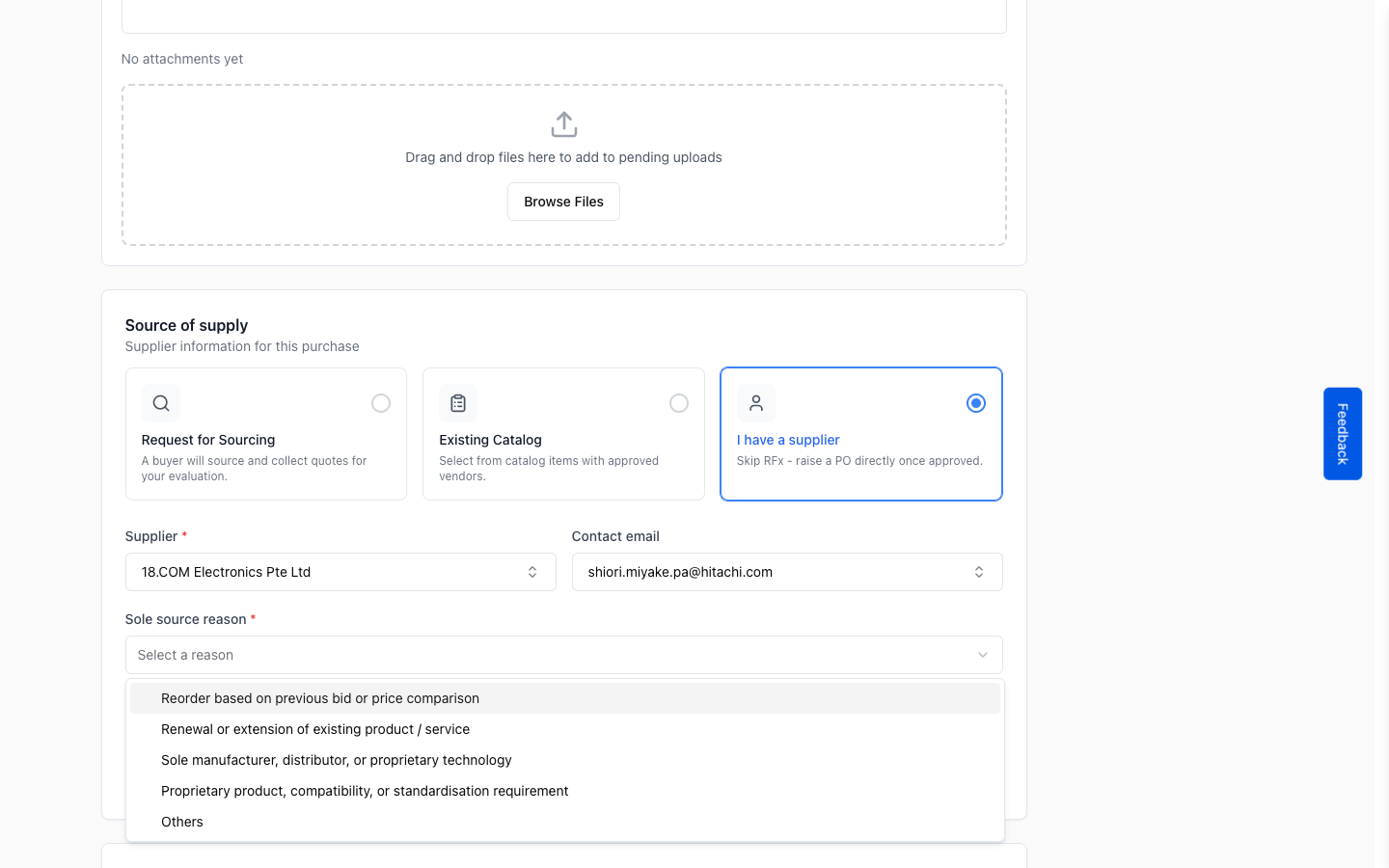
Task: Click the up-down arrows in Supplier field
Action: click(532, 572)
